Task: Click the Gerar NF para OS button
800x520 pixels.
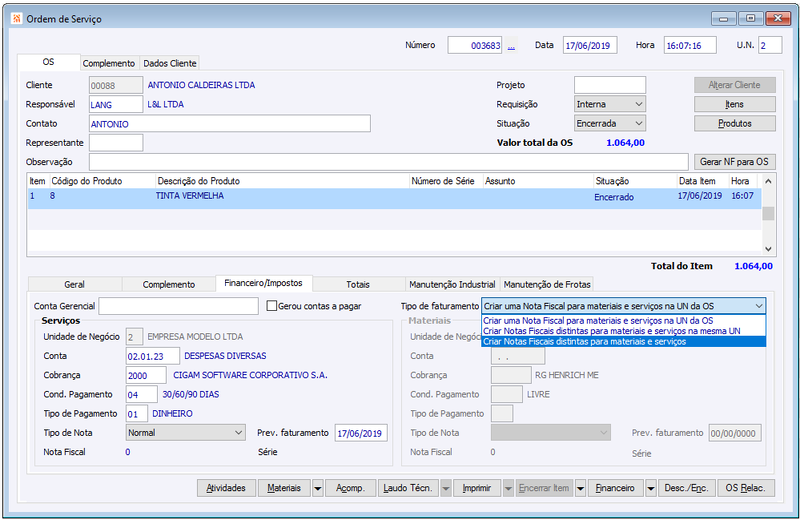Action: (x=734, y=162)
